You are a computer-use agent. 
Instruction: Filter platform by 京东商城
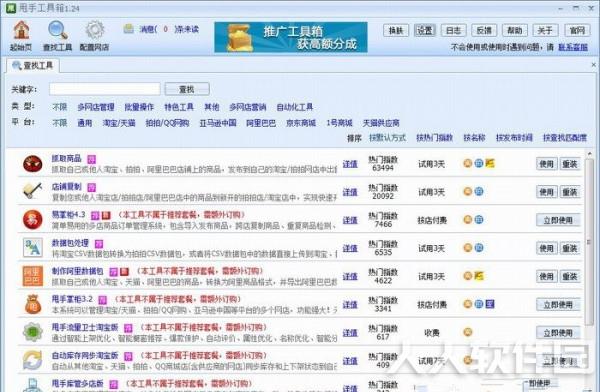click(x=301, y=123)
